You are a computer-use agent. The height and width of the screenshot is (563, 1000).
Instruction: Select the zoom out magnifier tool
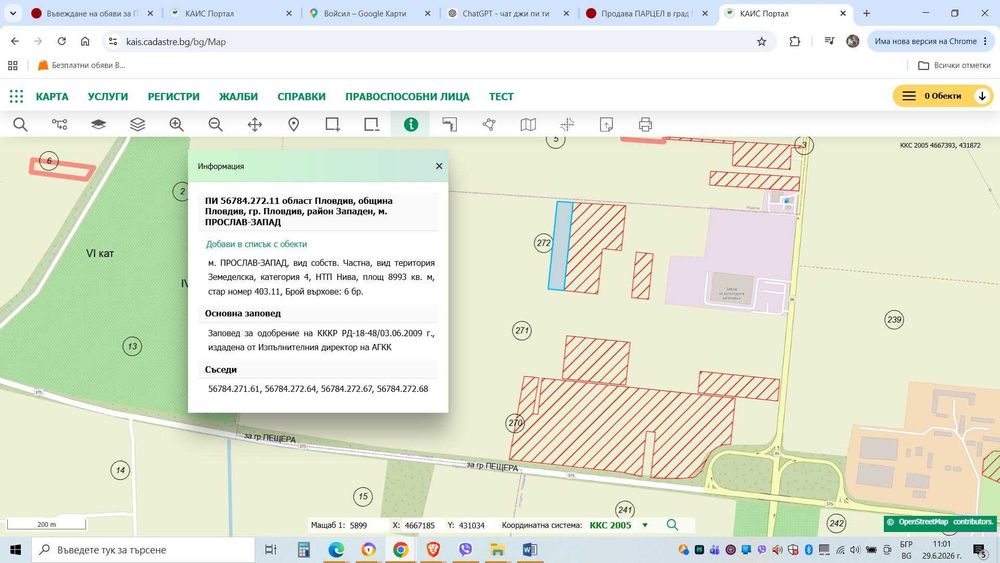(216, 124)
